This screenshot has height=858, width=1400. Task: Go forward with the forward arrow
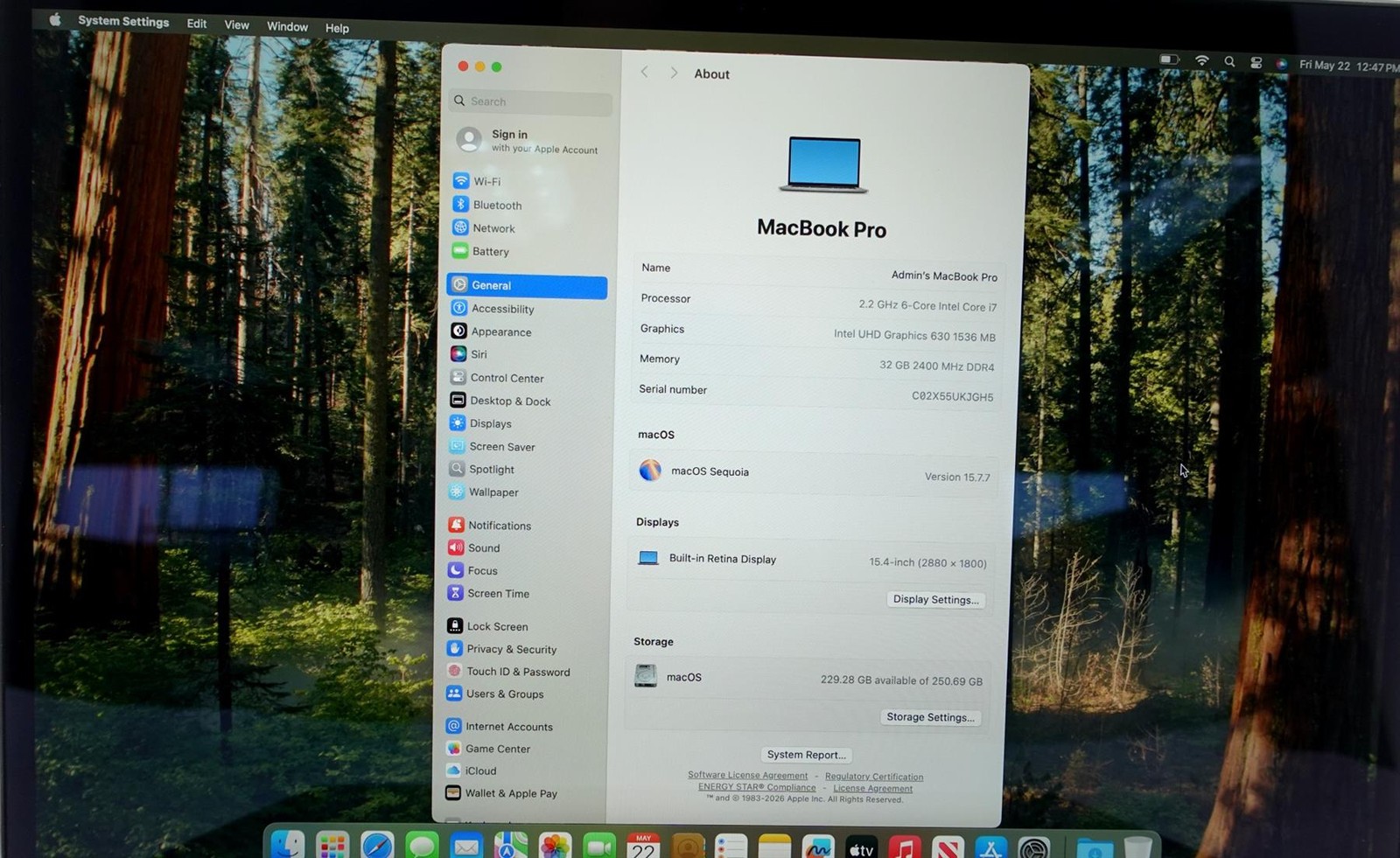point(673,73)
